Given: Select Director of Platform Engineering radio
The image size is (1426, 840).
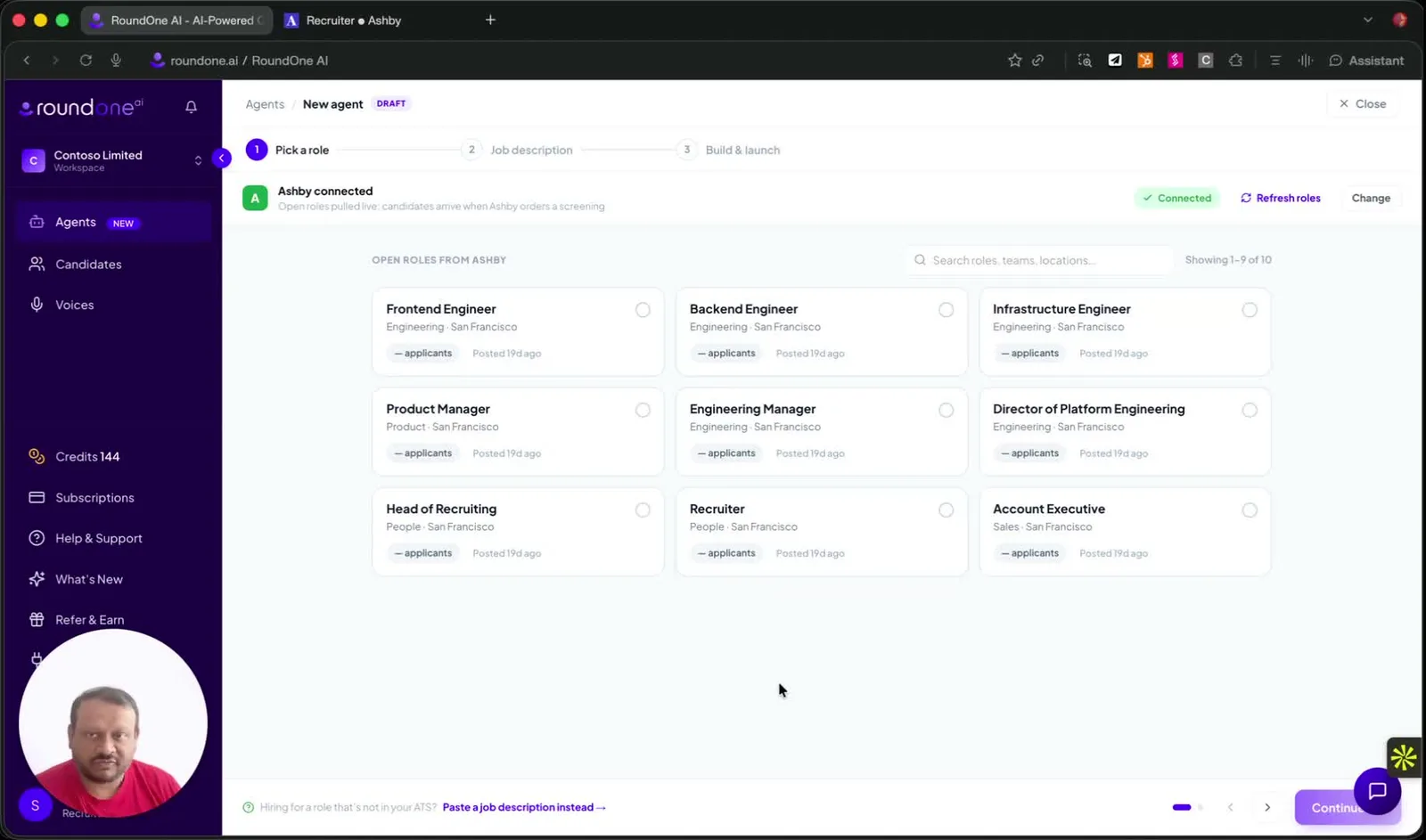Looking at the screenshot, I should coord(1250,410).
